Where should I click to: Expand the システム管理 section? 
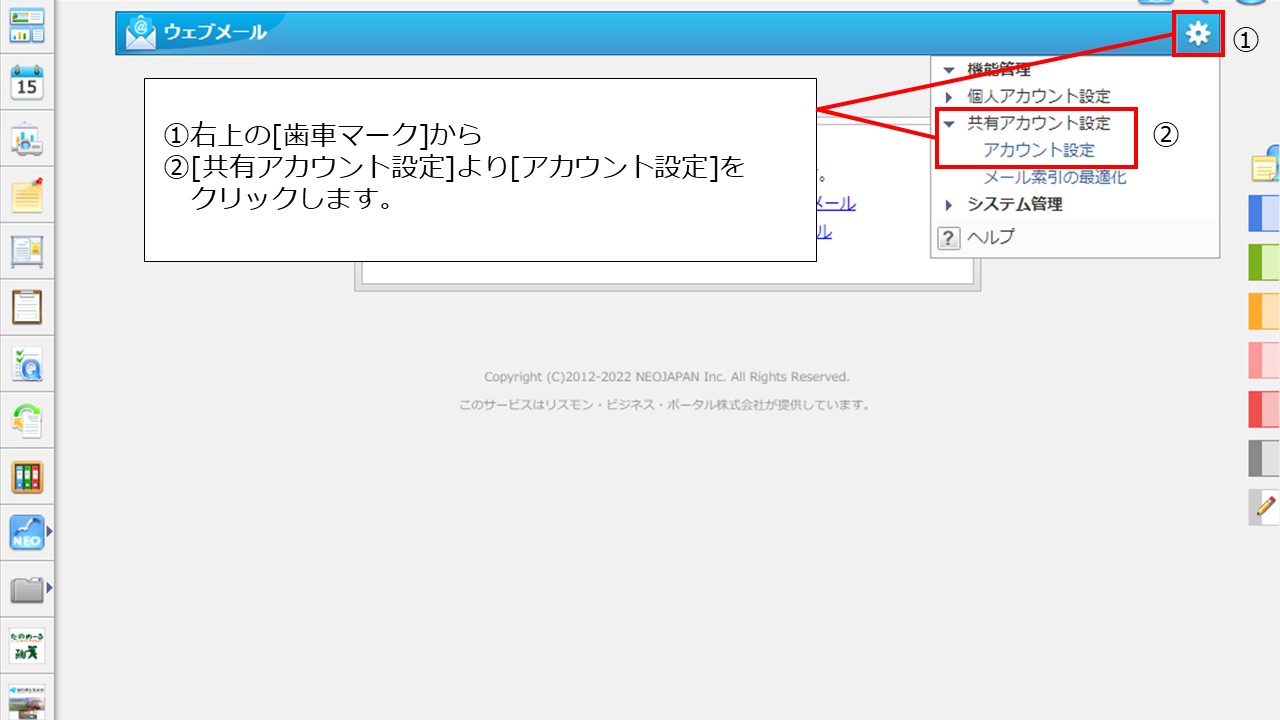tap(949, 205)
